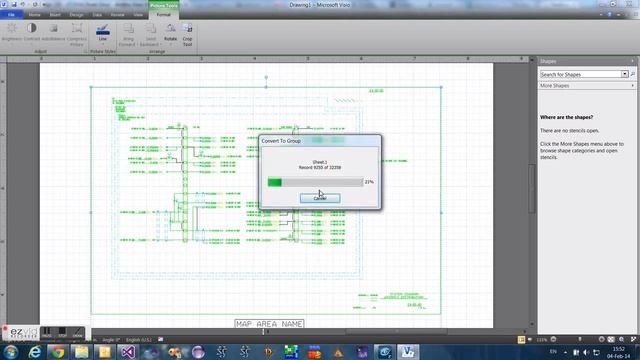Switch to Visio taskbar button
The height and width of the screenshot is (360, 640).
click(x=407, y=352)
